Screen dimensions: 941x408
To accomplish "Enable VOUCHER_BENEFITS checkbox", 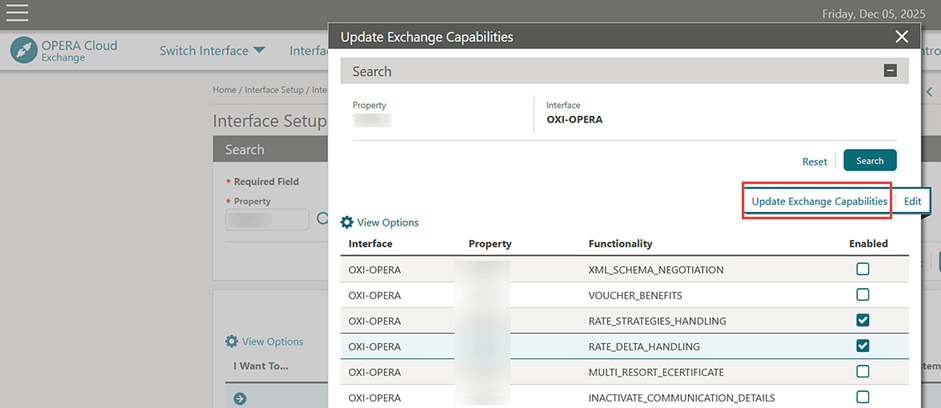I will click(862, 295).
